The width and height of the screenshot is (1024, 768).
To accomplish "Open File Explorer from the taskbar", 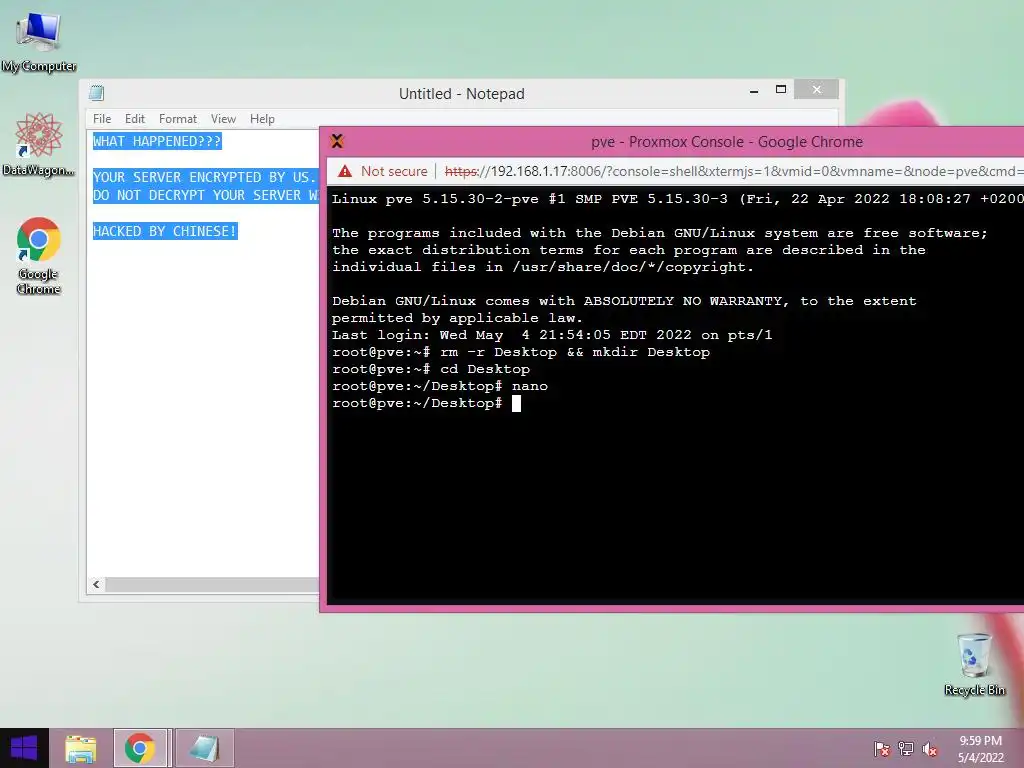I will (x=80, y=748).
